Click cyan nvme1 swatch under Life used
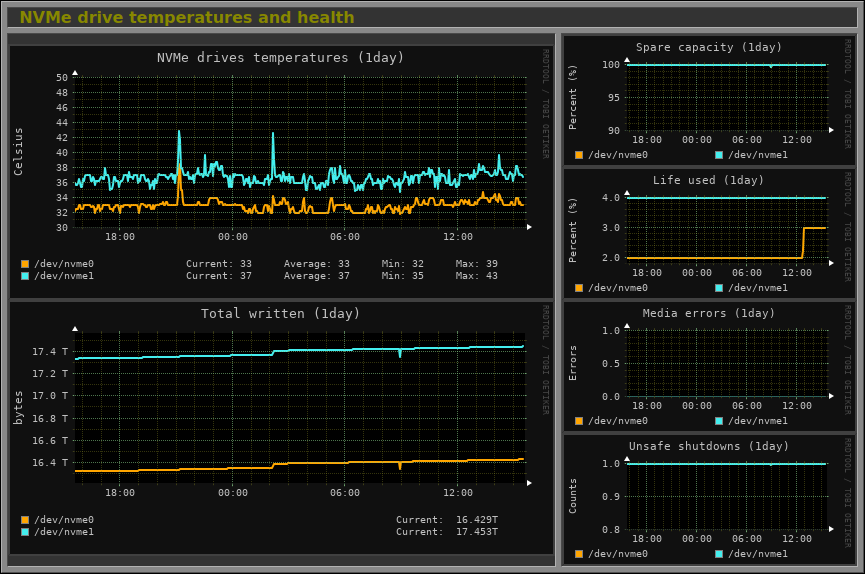The width and height of the screenshot is (865, 574). coord(719,288)
